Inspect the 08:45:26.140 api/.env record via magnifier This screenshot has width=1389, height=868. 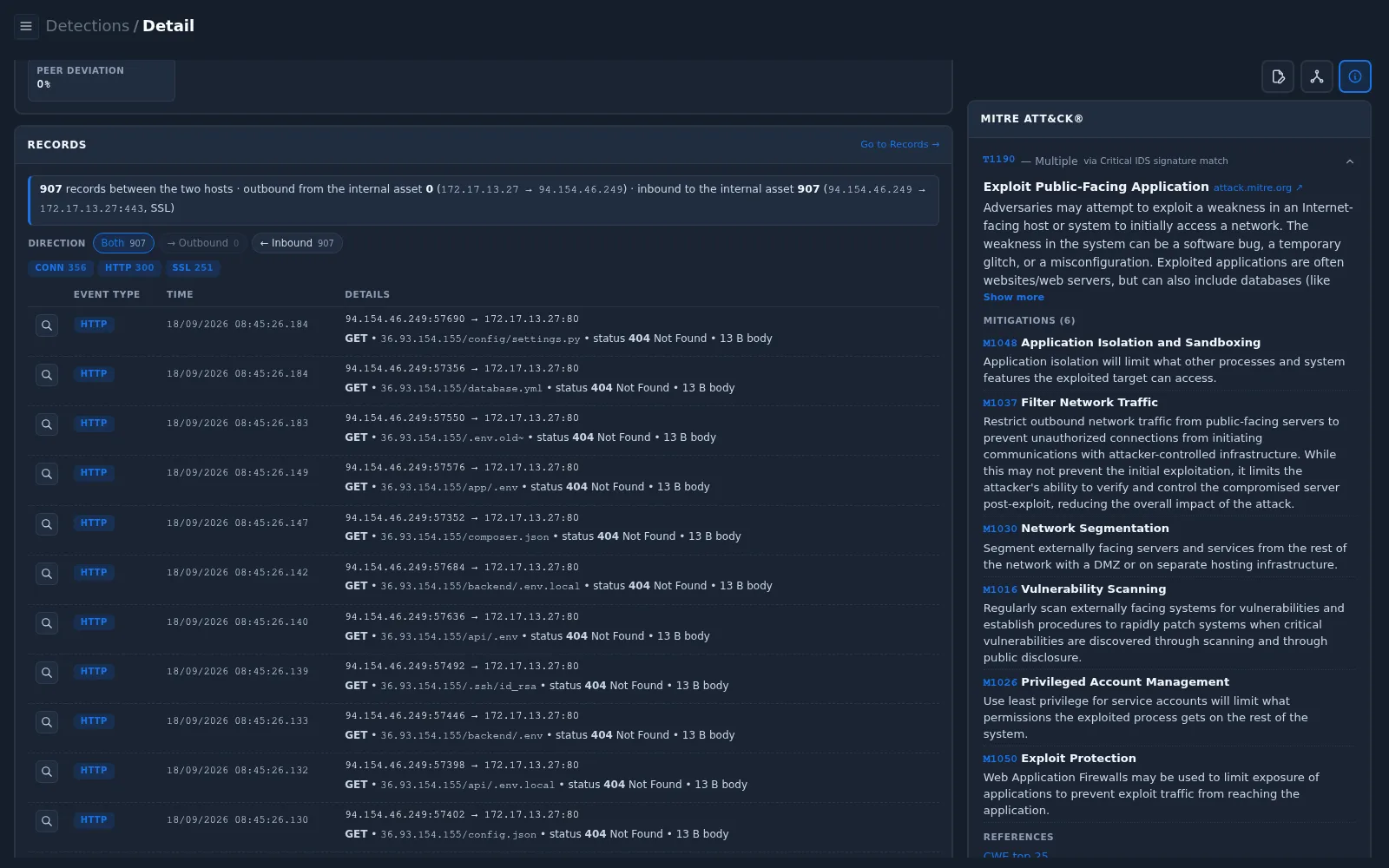[x=47, y=623]
